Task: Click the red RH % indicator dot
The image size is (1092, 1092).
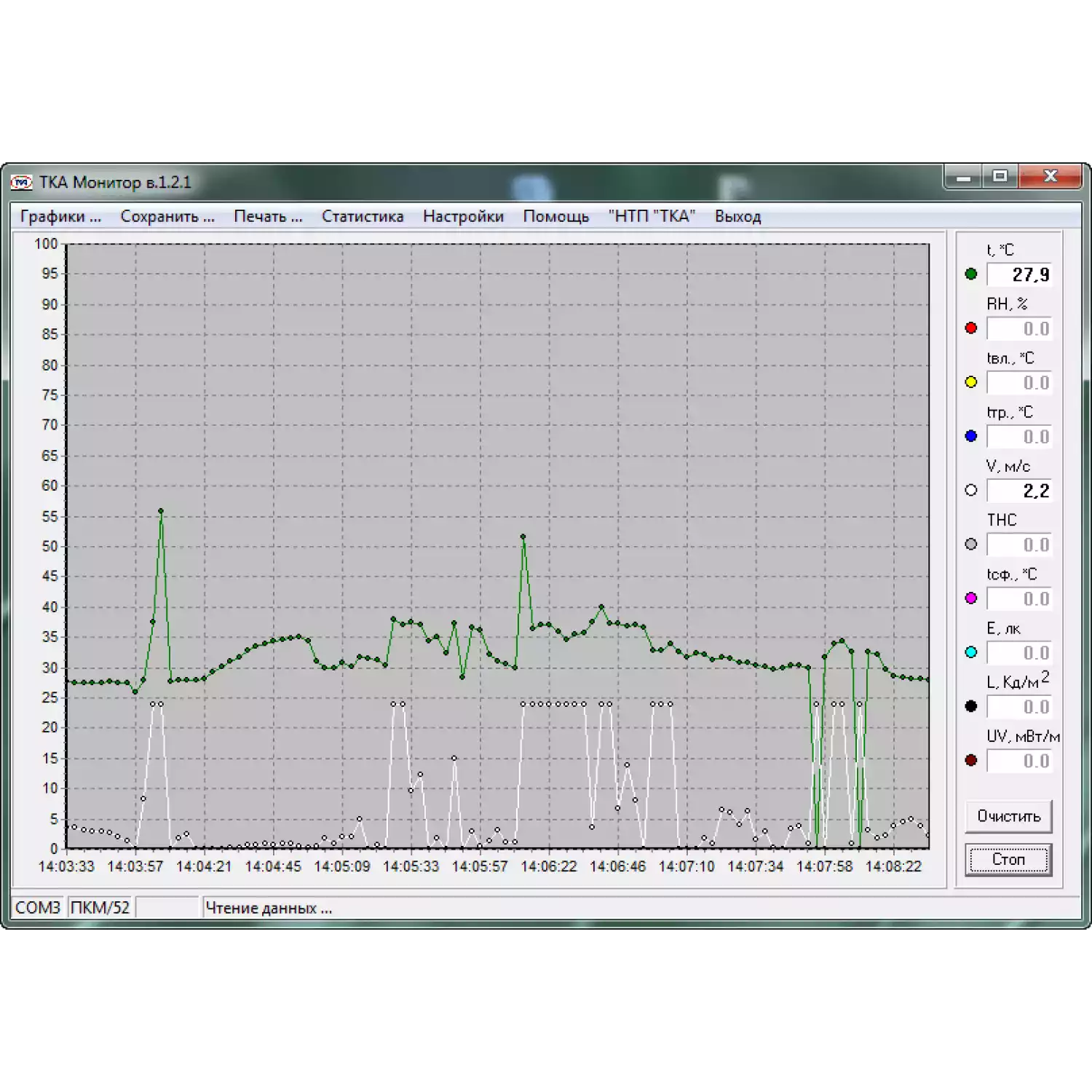Action: [970, 328]
